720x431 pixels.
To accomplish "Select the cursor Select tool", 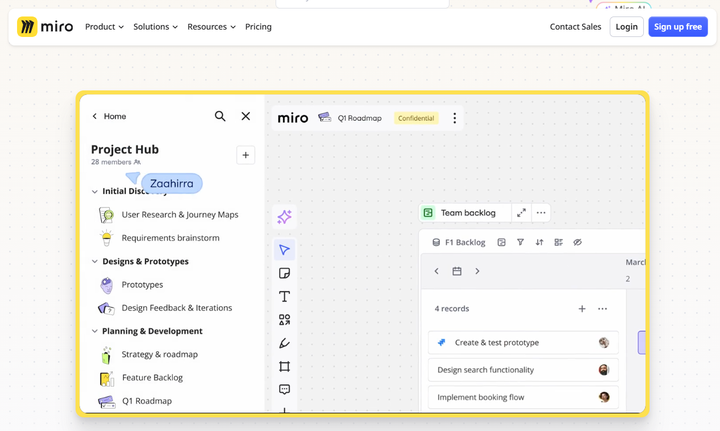I will click(284, 250).
